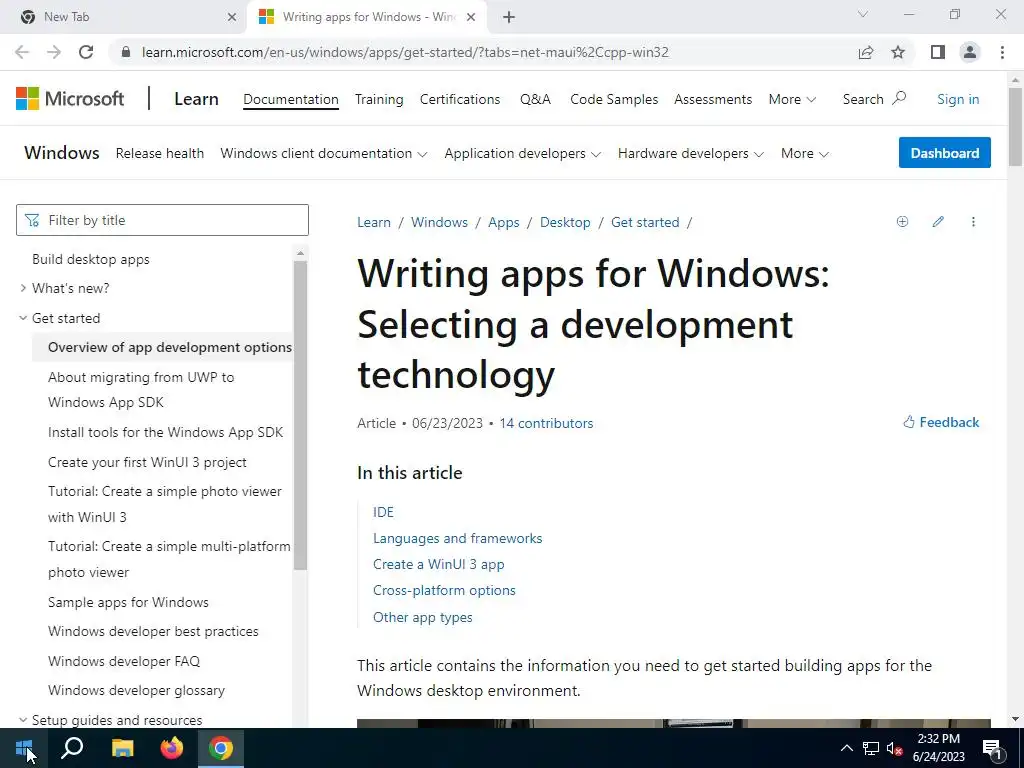1024x768 pixels.
Task: Open a new tab with plus icon
Action: pos(509,17)
